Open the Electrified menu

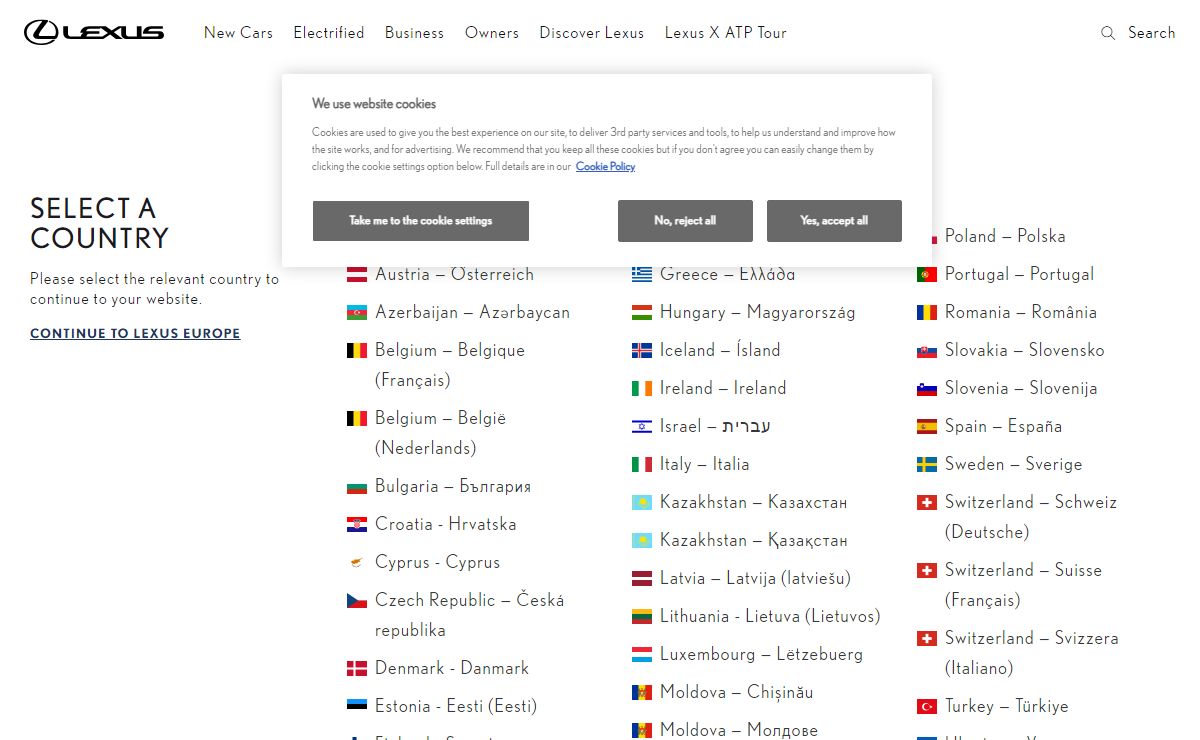point(329,33)
